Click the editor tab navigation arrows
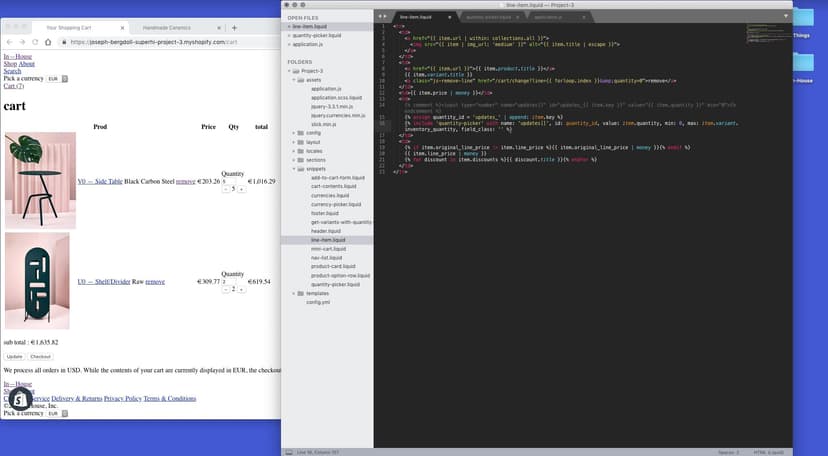This screenshot has height=456, width=828. click(x=383, y=17)
